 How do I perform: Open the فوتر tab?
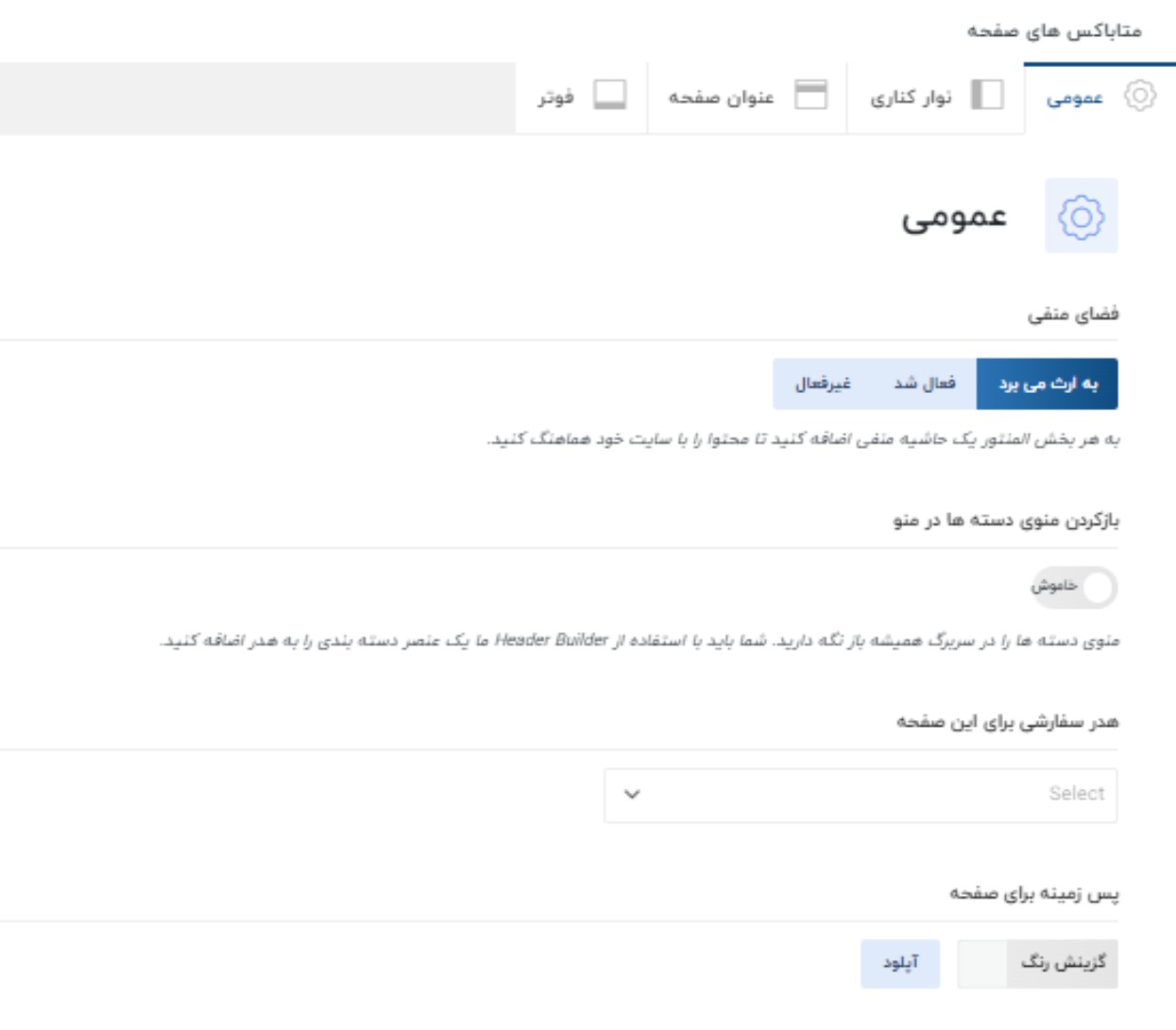(582, 98)
